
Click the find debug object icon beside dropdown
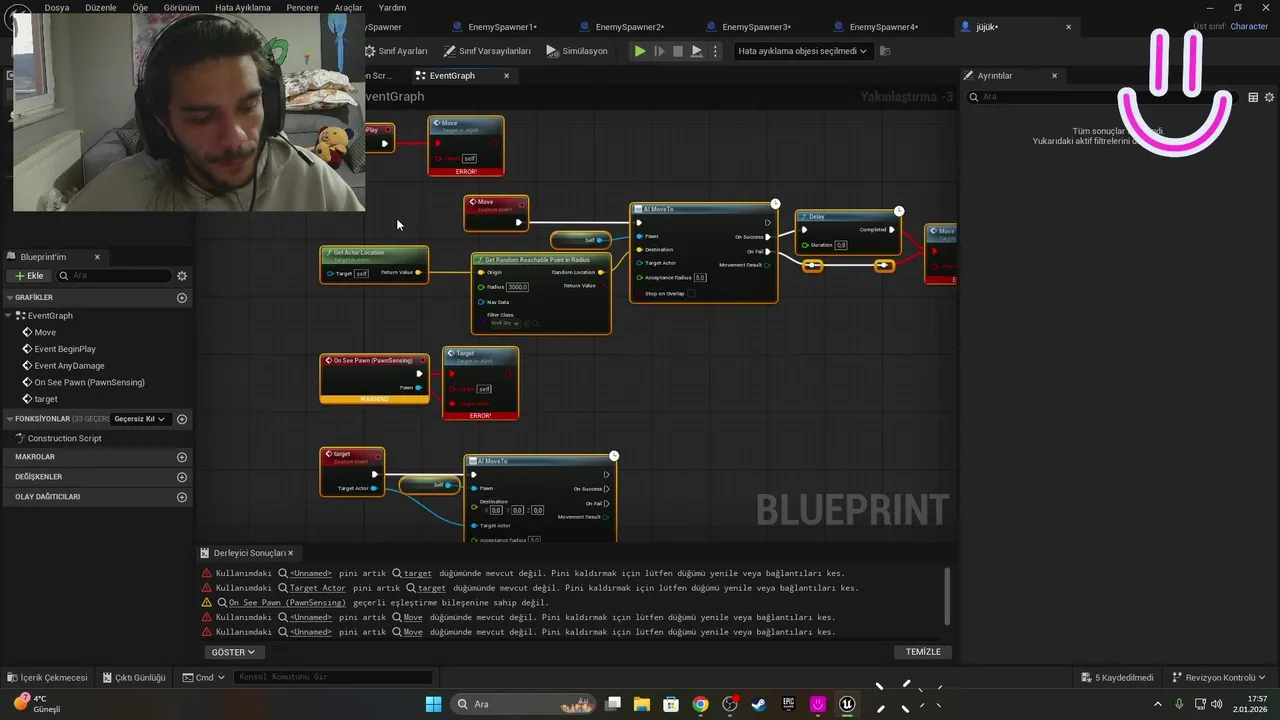[x=885, y=51]
